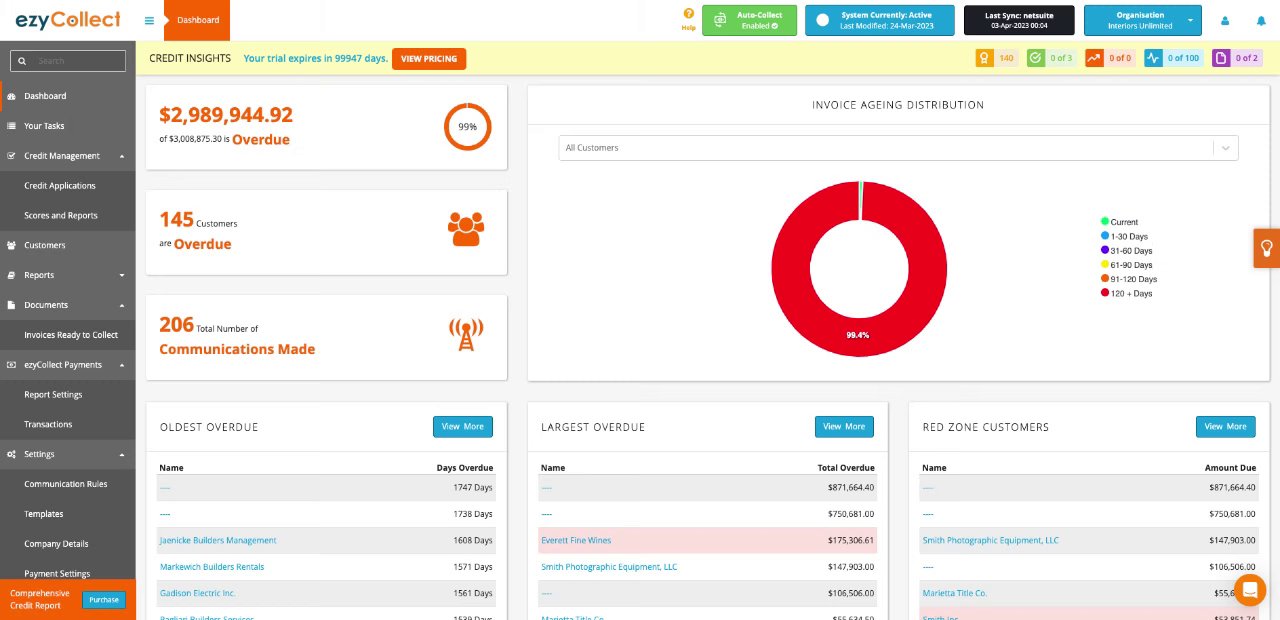Click the orange lightbulb side tab
The width and height of the screenshot is (1280, 620).
[1266, 248]
